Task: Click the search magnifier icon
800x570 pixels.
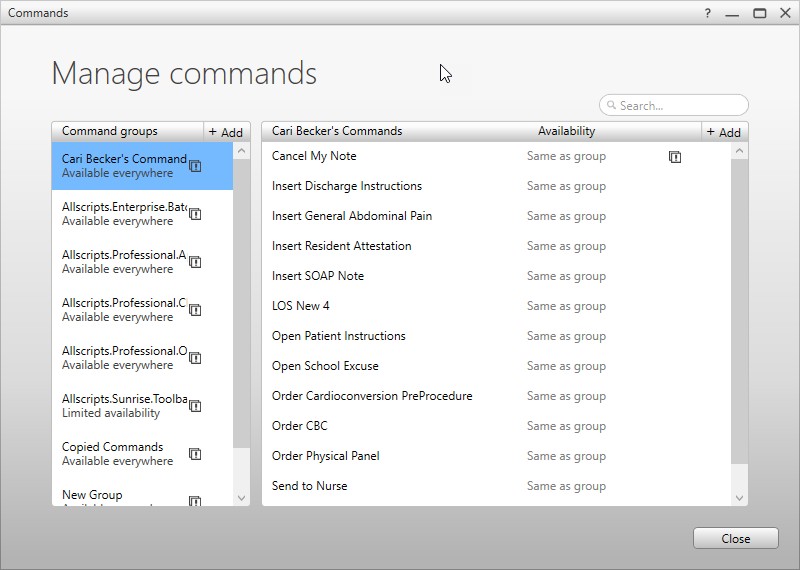Action: click(x=611, y=106)
